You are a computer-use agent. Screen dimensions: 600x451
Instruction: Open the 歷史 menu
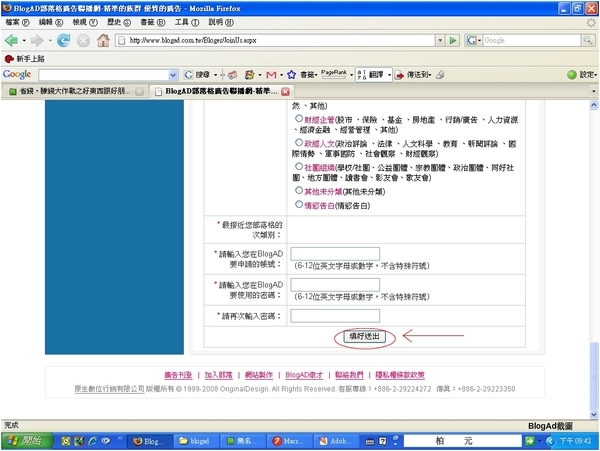(x=119, y=23)
